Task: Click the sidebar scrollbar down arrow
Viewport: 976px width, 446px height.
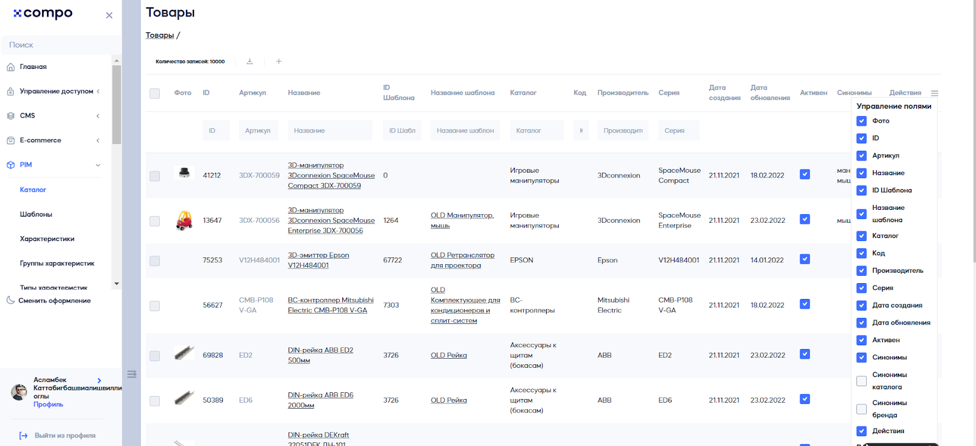Action: [116, 284]
